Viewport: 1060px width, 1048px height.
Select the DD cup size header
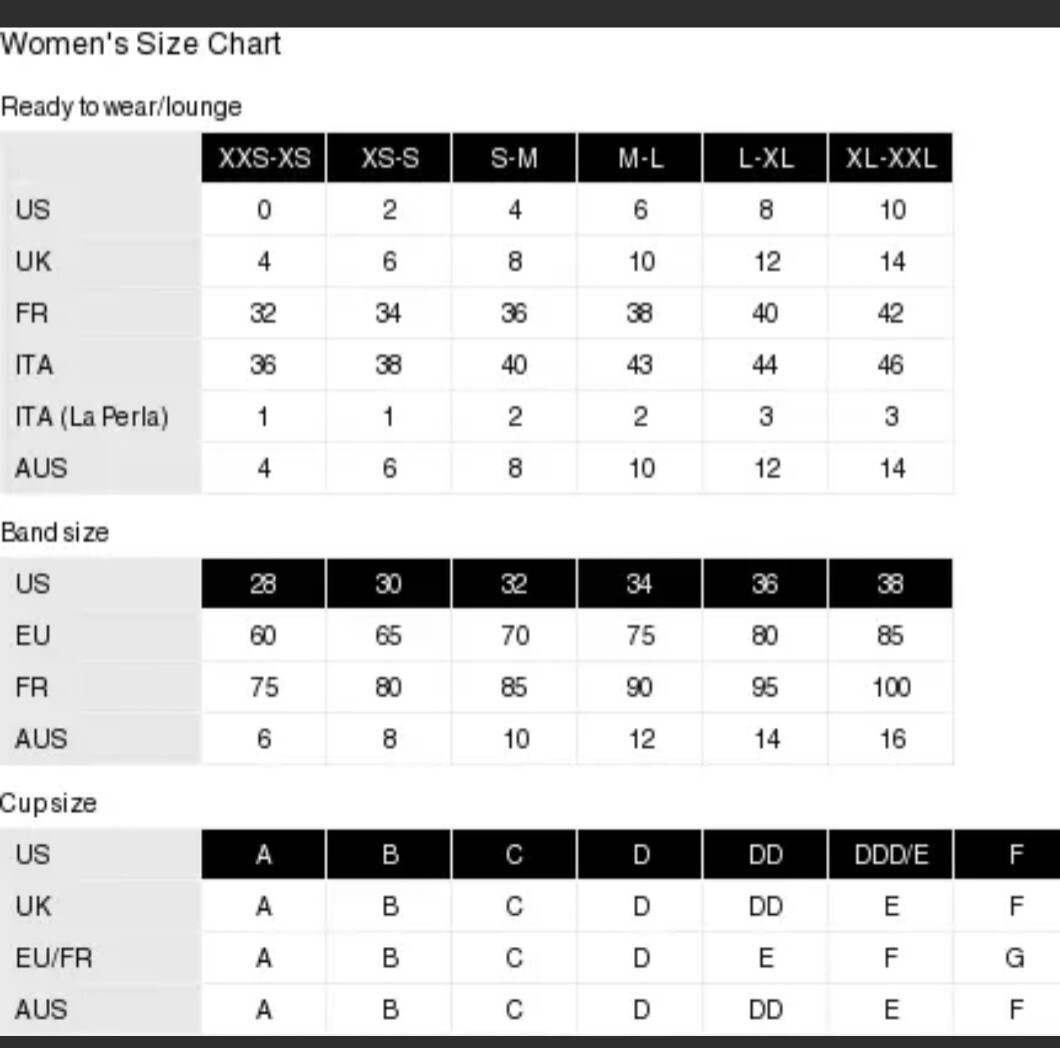(765, 855)
